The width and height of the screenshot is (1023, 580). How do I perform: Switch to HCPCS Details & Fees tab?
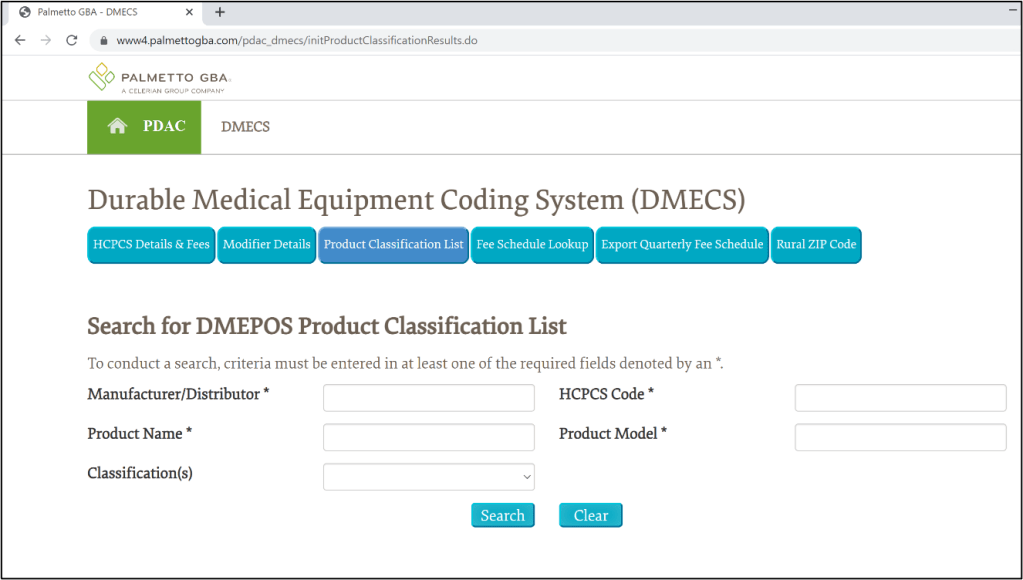(151, 245)
